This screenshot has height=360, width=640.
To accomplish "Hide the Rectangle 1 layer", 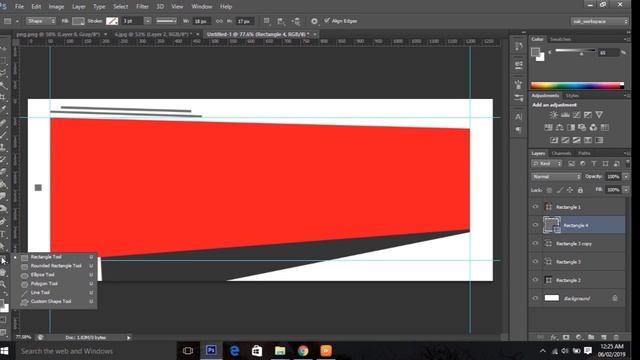I will [535, 207].
